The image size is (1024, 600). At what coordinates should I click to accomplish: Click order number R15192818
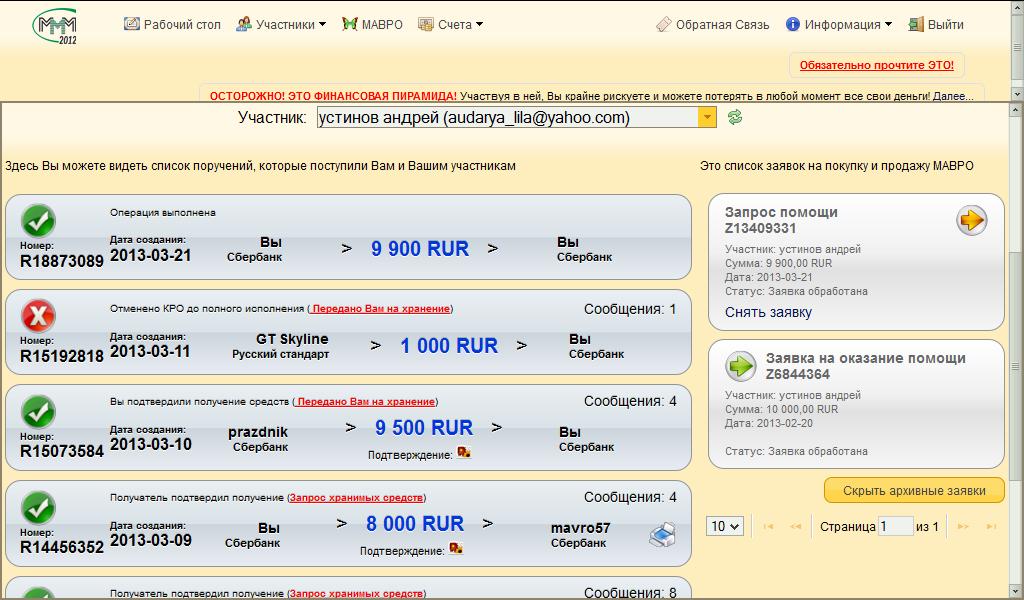point(62,356)
